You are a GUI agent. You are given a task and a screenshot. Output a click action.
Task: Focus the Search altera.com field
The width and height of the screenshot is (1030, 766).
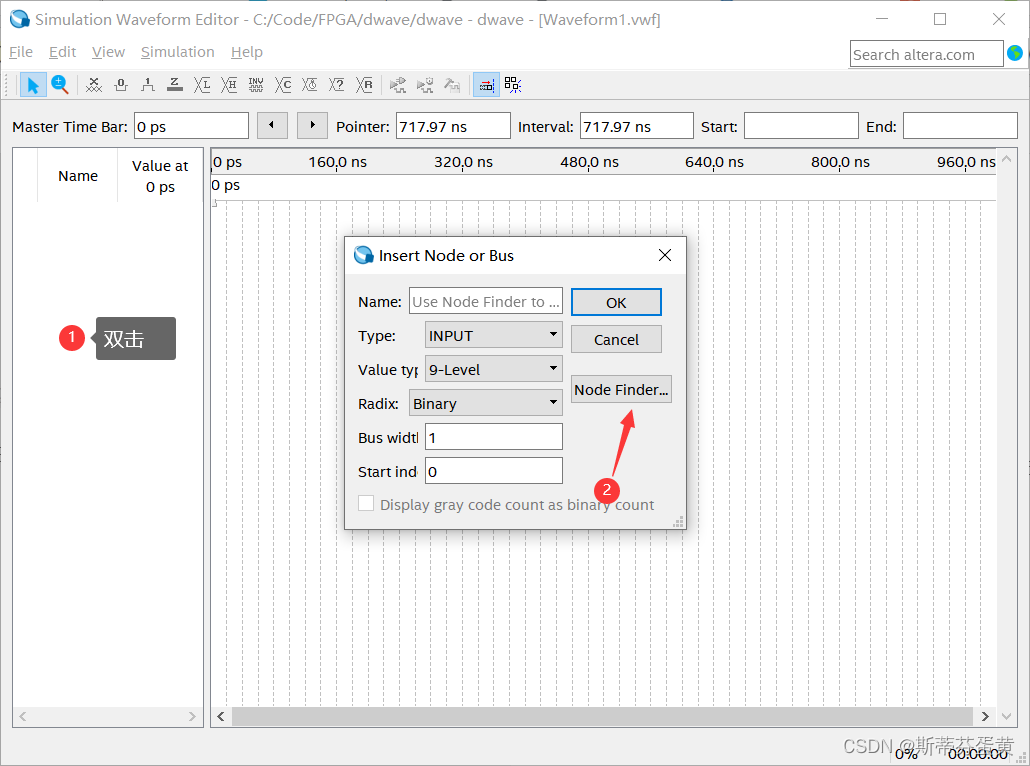click(926, 54)
